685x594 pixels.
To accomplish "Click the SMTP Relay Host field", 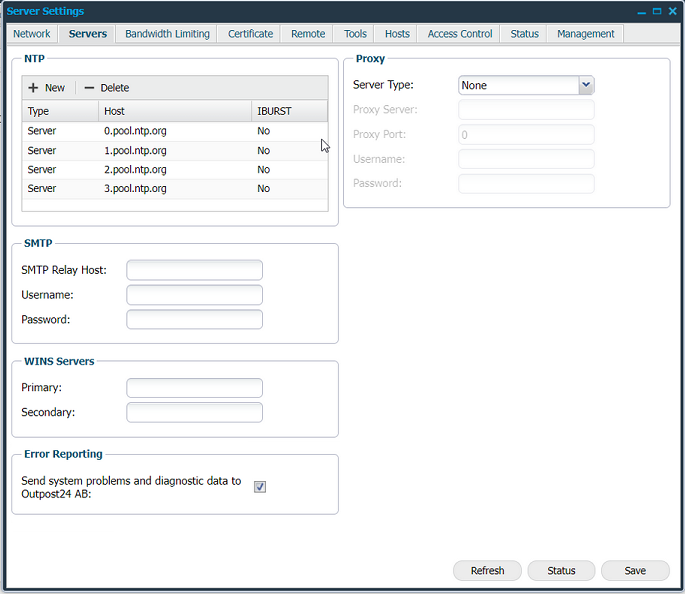I will pos(194,270).
